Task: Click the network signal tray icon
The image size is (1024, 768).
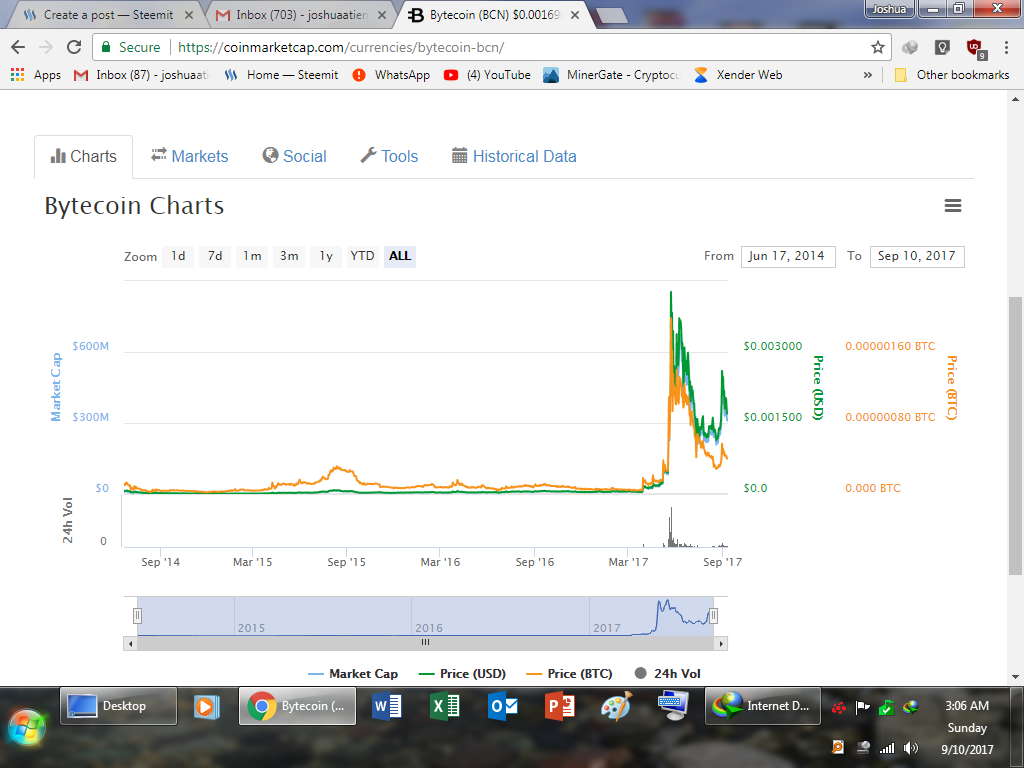Action: point(887,748)
